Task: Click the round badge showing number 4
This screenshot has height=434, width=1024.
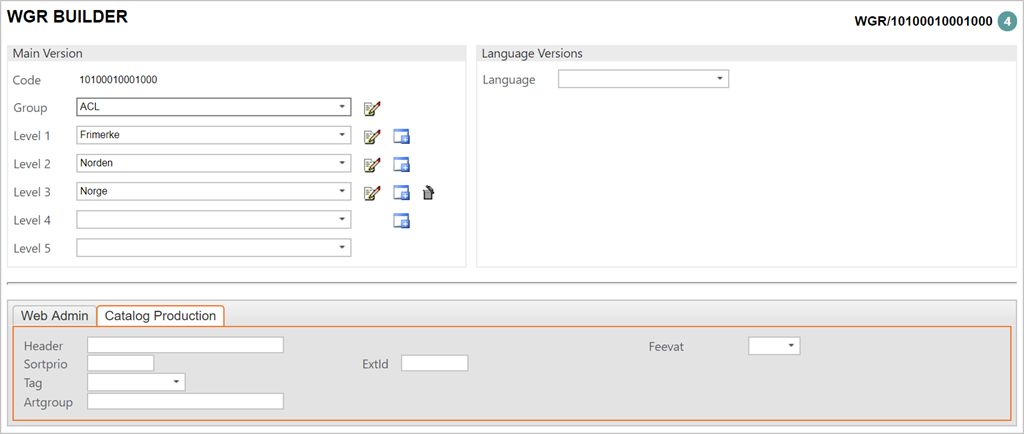Action: tap(1007, 21)
